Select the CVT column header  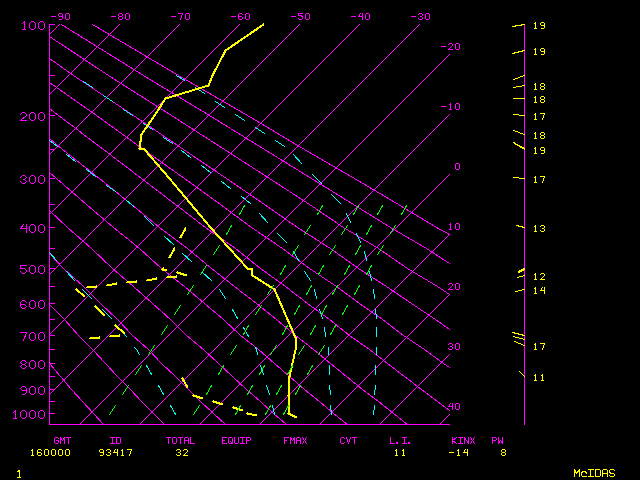348,440
